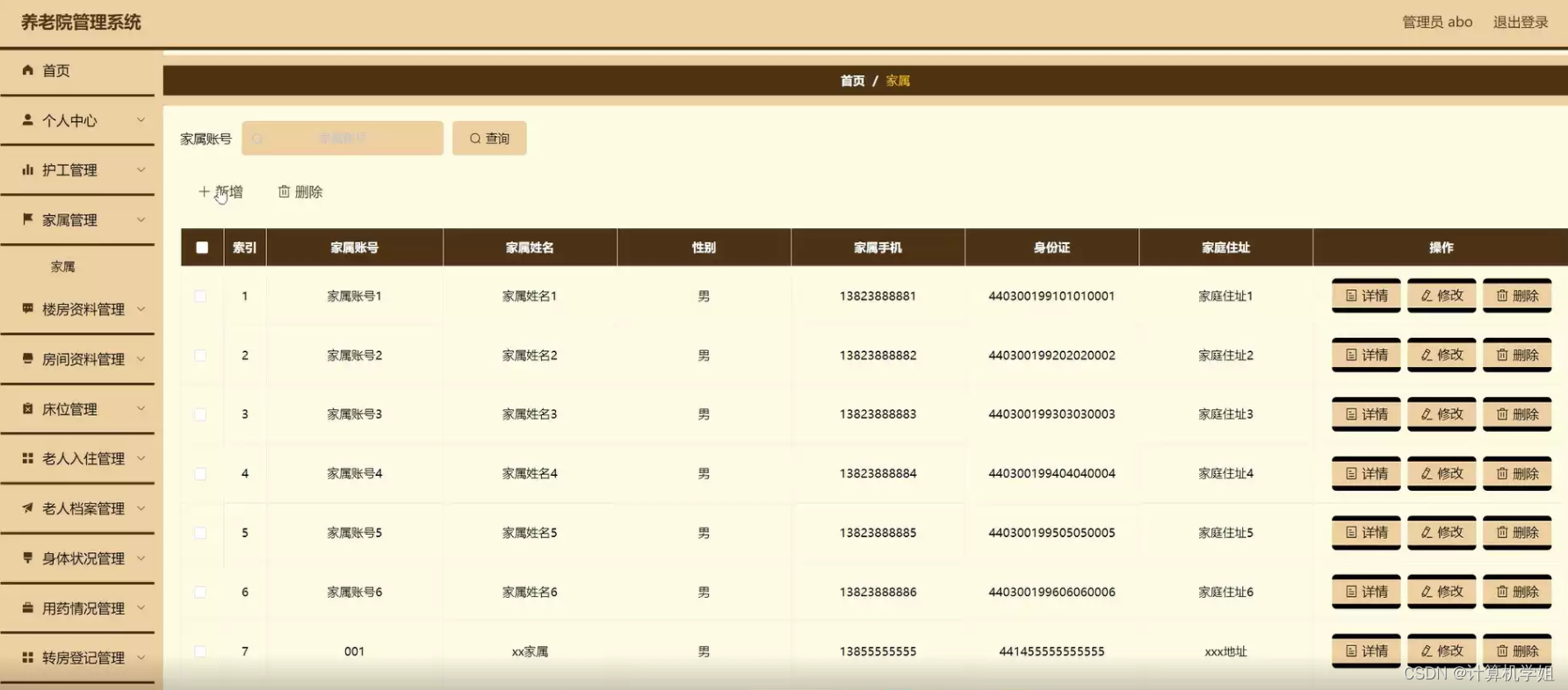Click the icon beside 用药情况管理
Screen dimensions: 1568x690
pos(27,607)
